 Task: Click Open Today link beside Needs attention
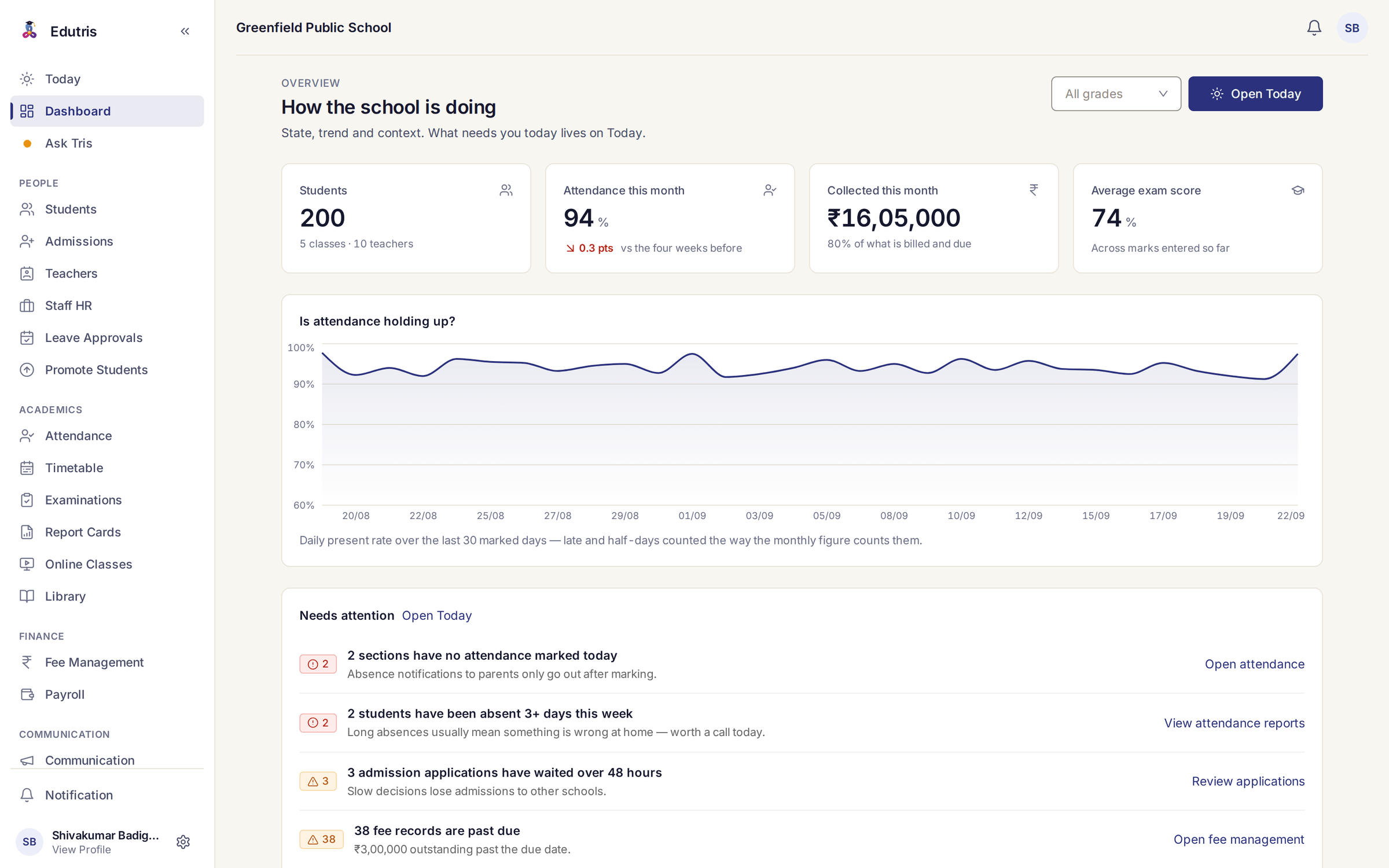437,616
